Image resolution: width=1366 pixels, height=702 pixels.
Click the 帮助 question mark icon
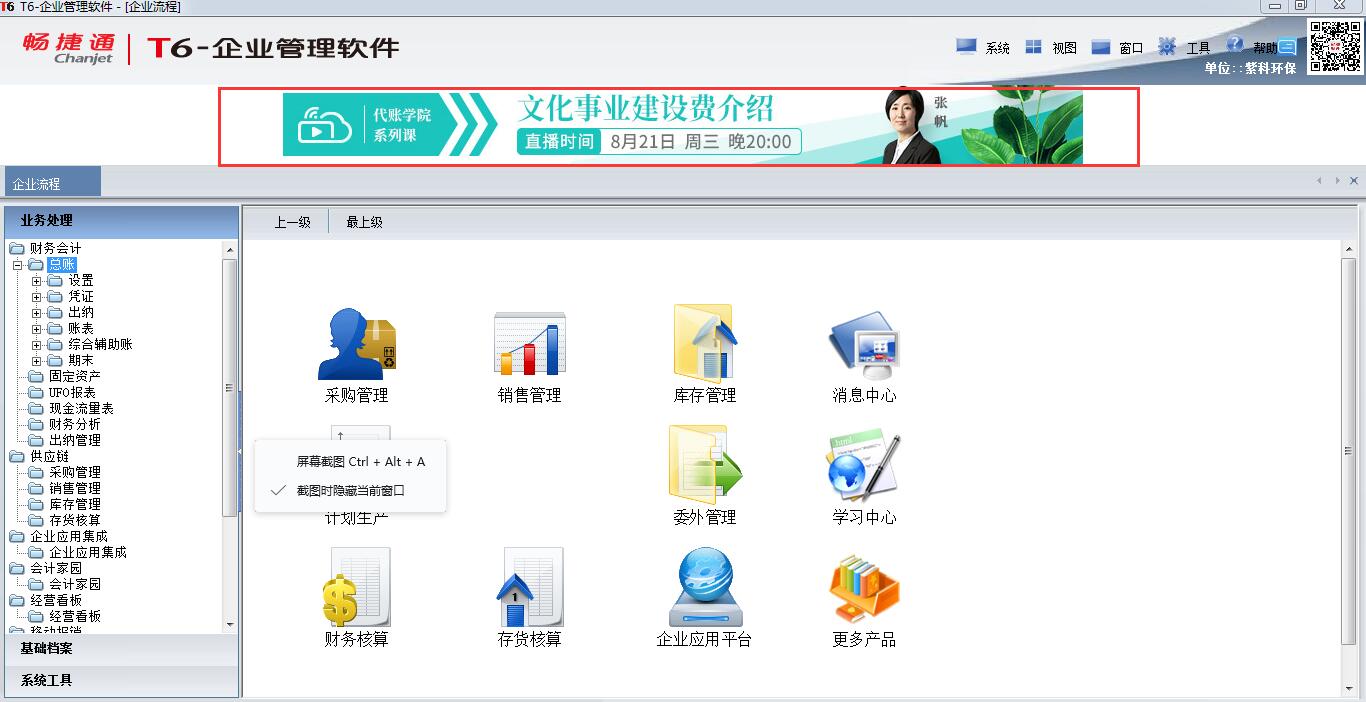point(1235,45)
